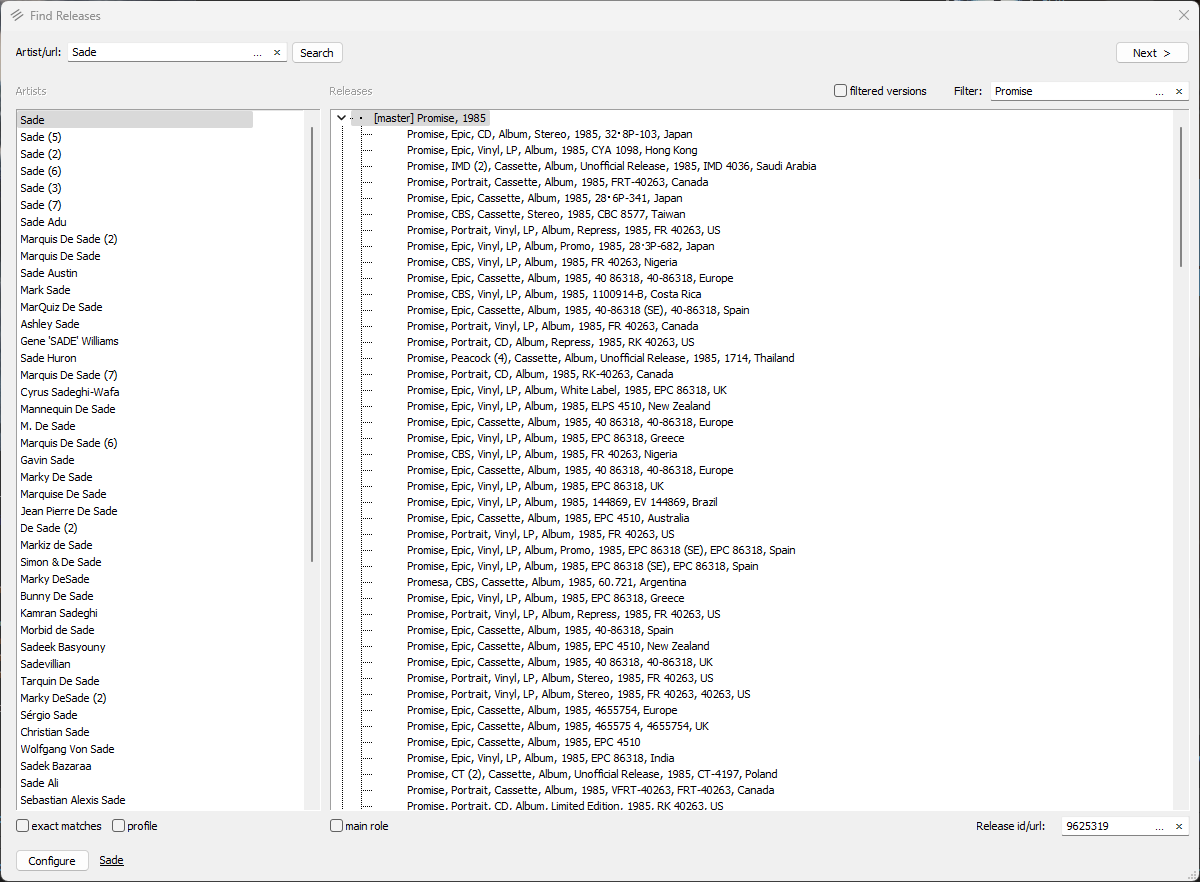Select artist Wolfgang Von Sade
Screen dimensions: 1200x882
click(67, 749)
